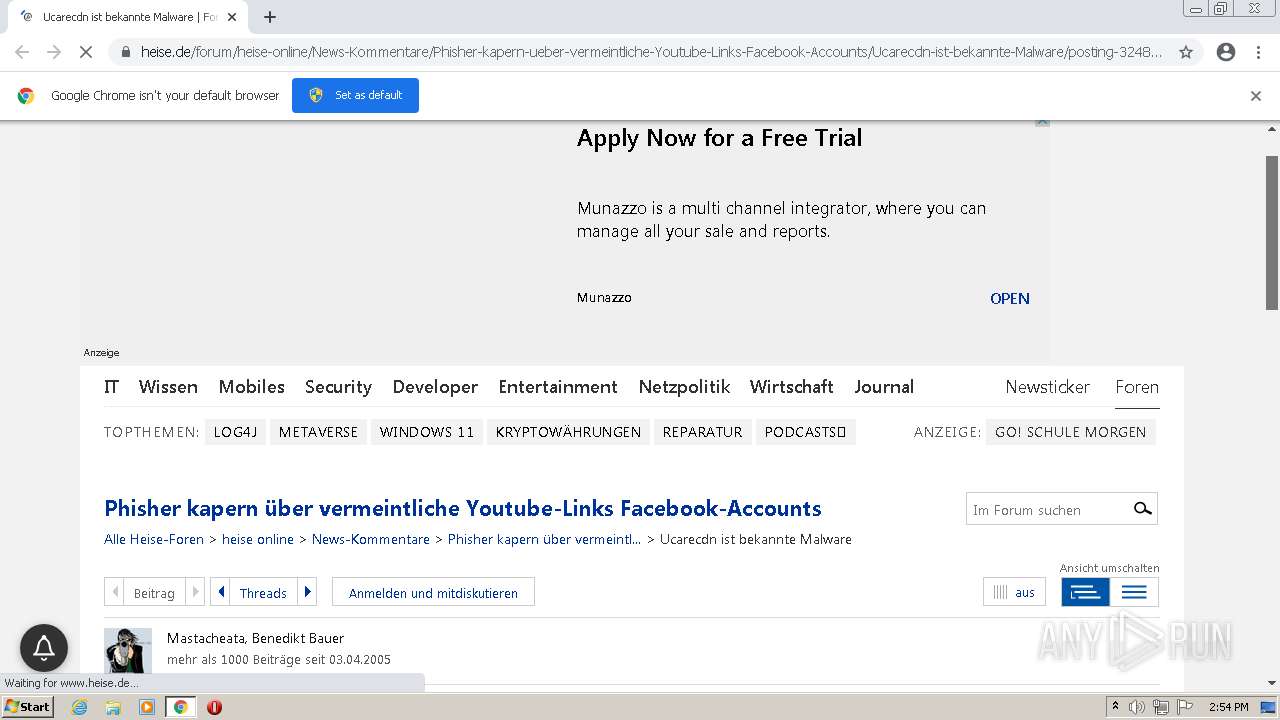This screenshot has height=720, width=1280.
Task: Open the REPARATUR top theme
Action: (x=702, y=432)
